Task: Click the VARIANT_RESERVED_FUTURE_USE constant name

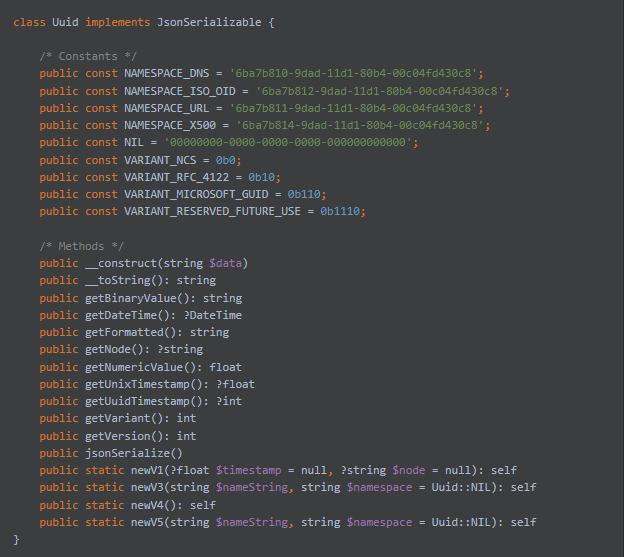Action: 212,212
